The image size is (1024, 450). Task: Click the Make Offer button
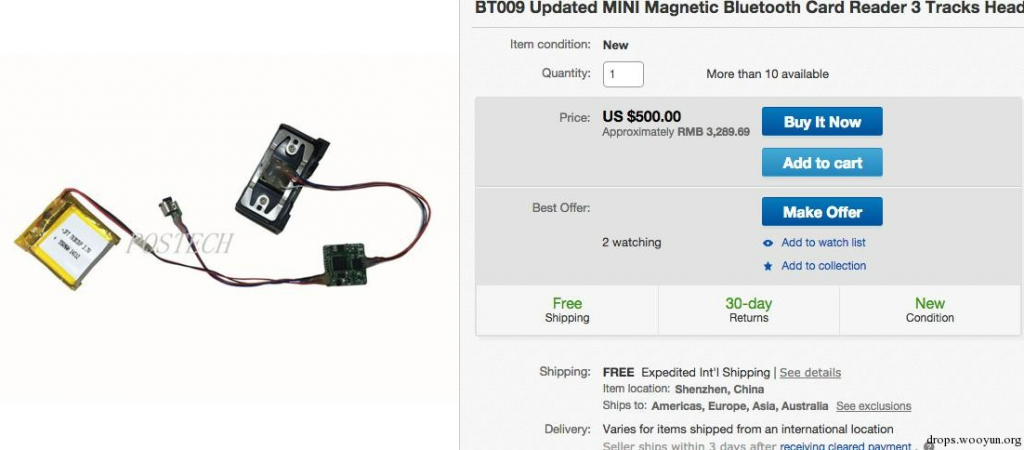click(x=822, y=212)
